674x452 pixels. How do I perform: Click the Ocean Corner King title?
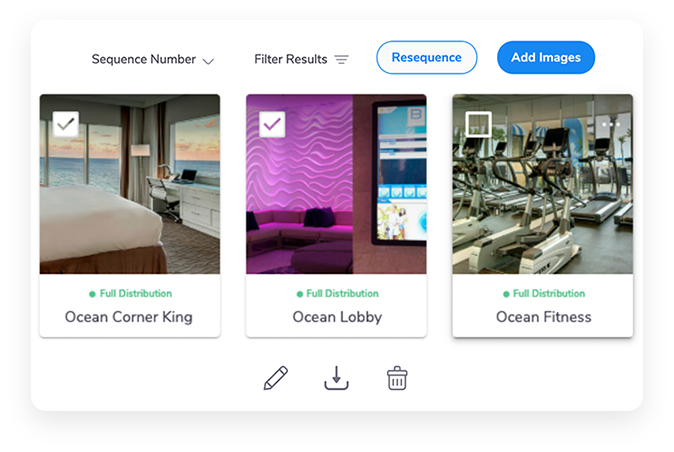point(129,317)
